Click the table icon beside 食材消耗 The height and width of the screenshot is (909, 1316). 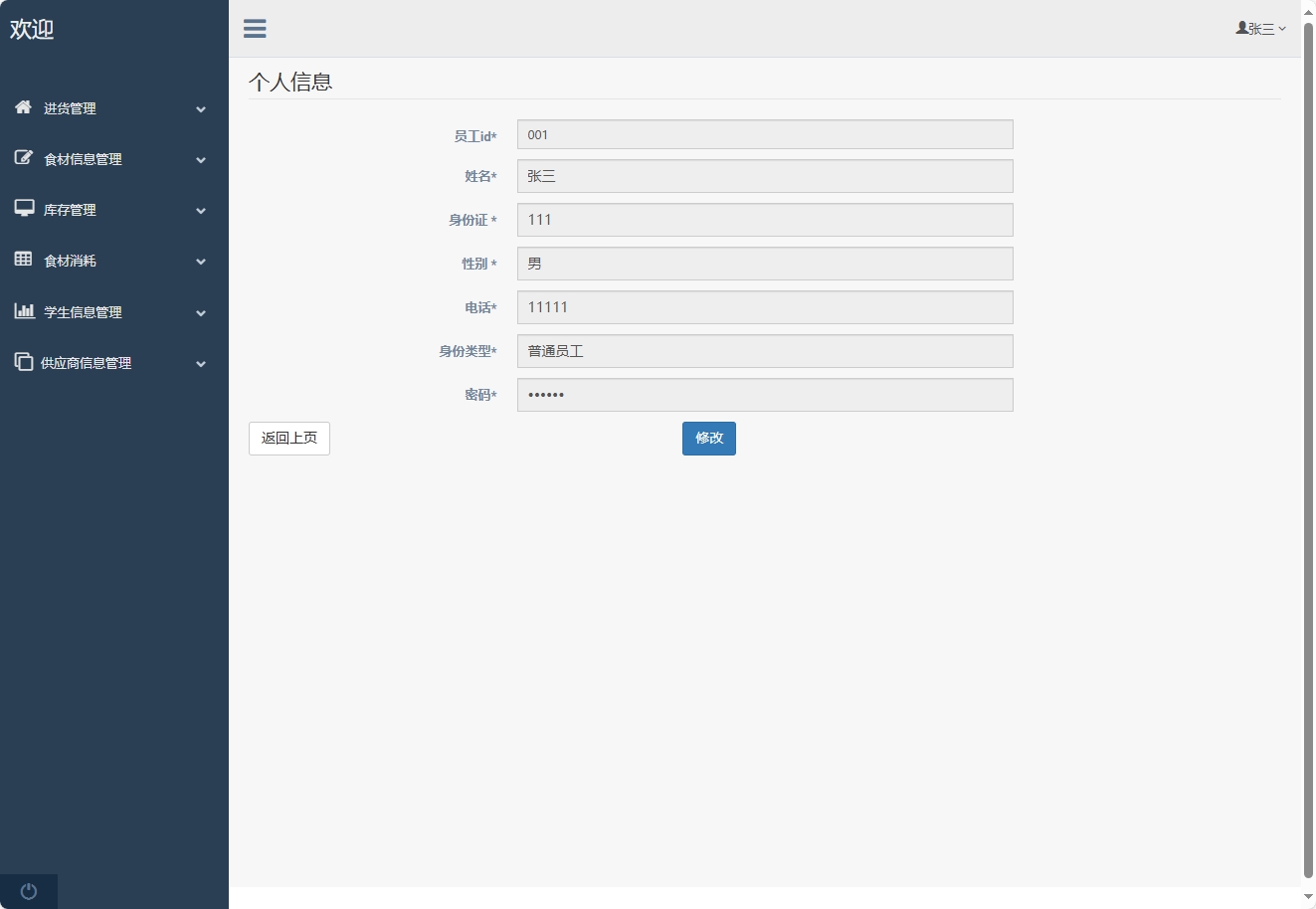click(23, 260)
